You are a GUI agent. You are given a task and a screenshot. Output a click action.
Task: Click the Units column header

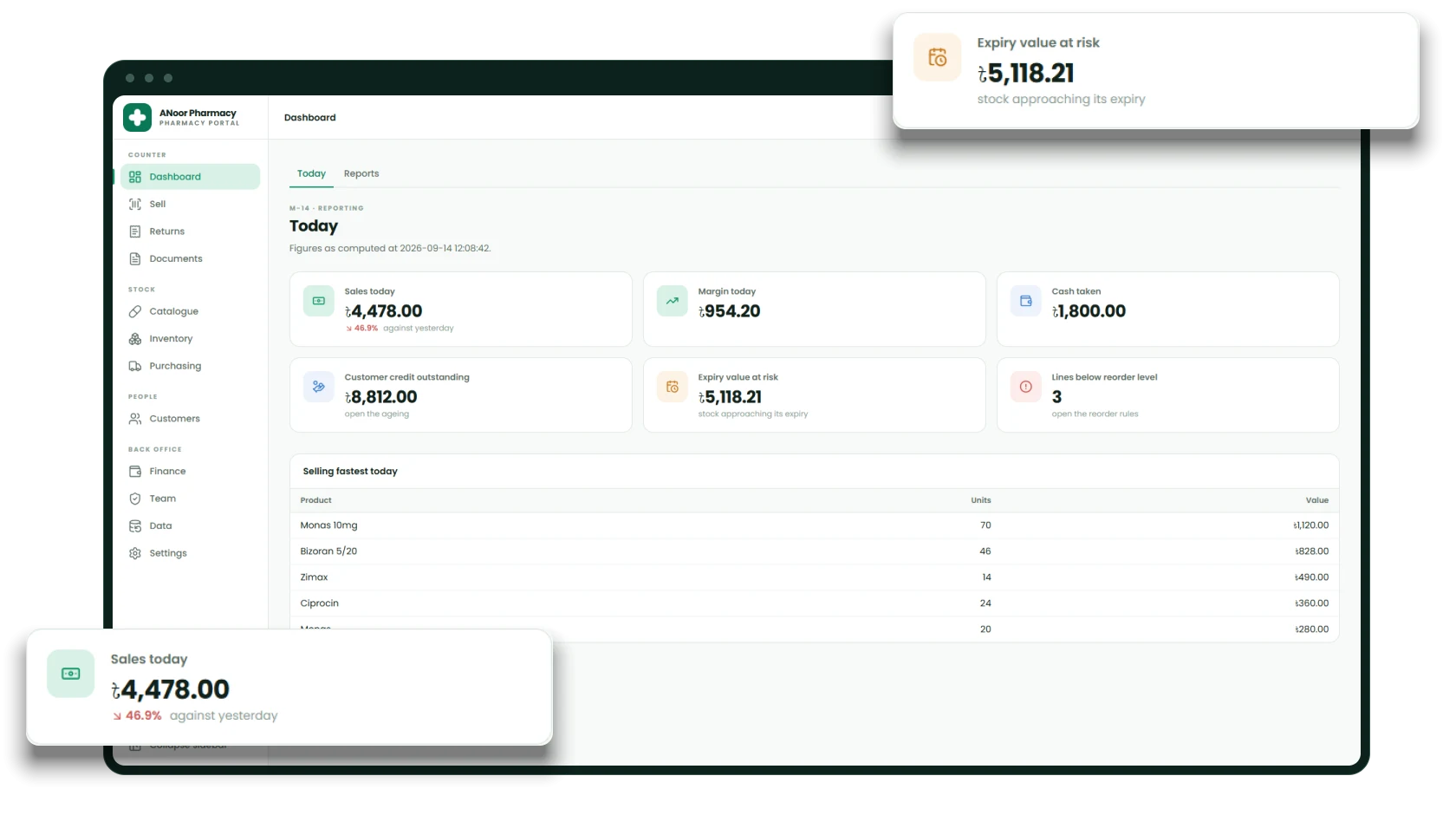(980, 500)
